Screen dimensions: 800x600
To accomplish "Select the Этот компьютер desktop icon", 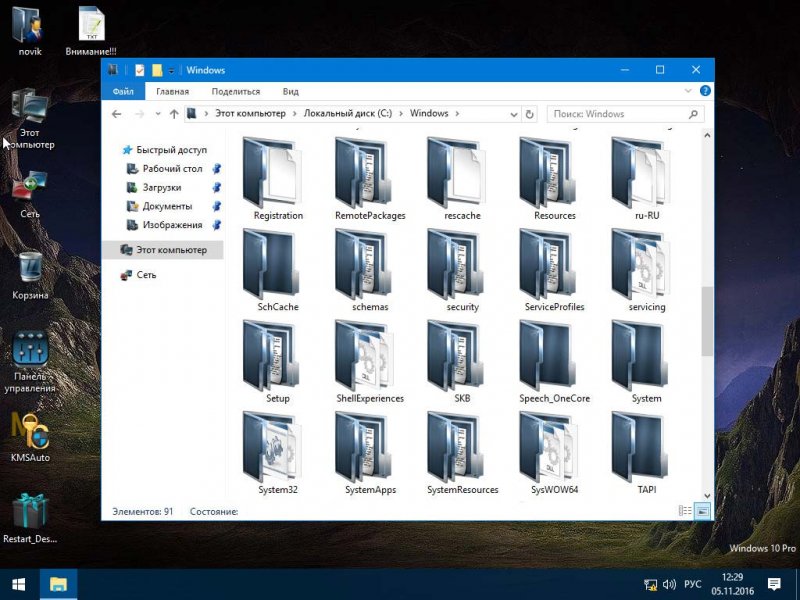I will tap(30, 119).
